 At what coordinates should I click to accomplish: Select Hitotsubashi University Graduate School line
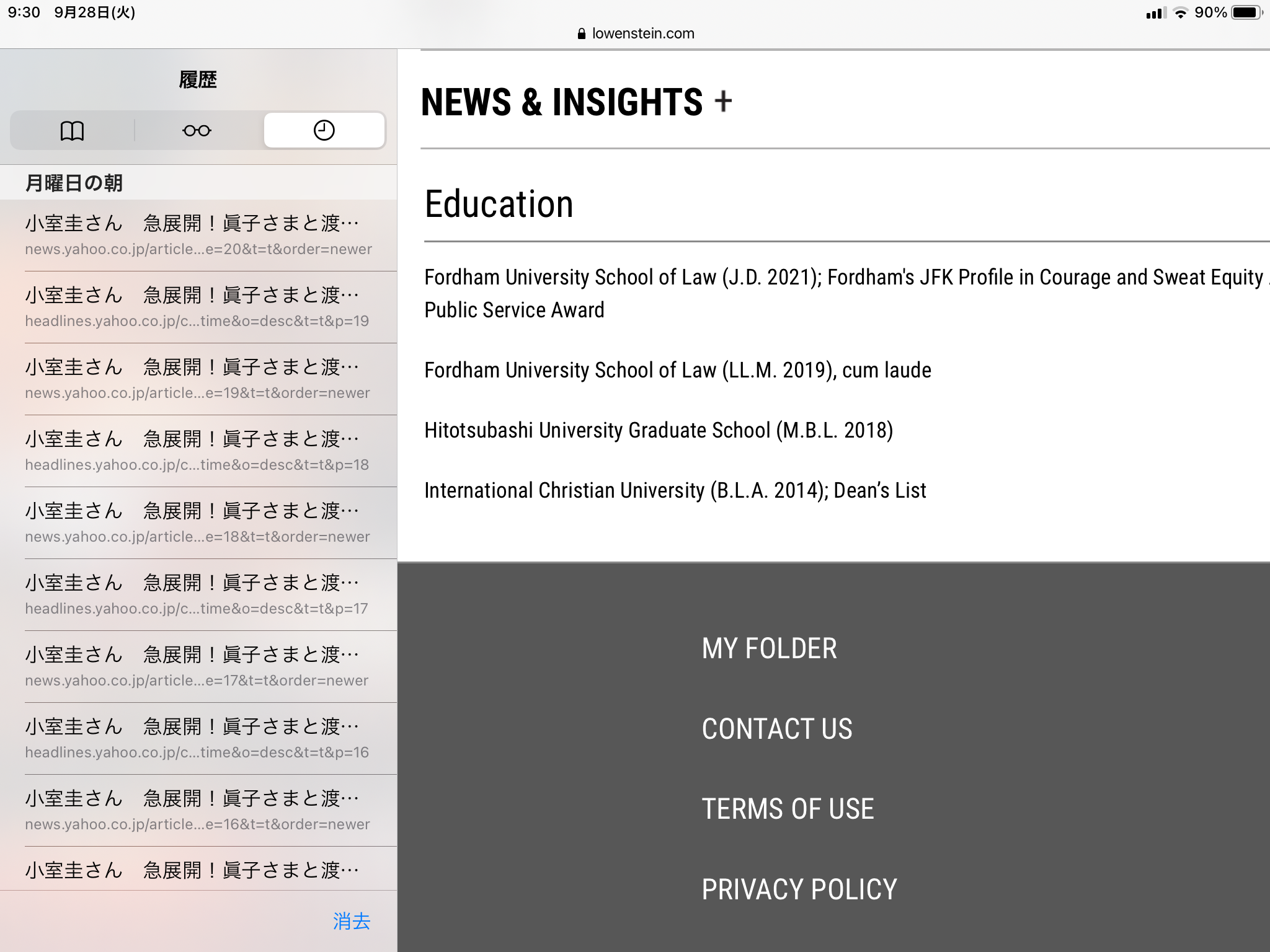point(659,430)
